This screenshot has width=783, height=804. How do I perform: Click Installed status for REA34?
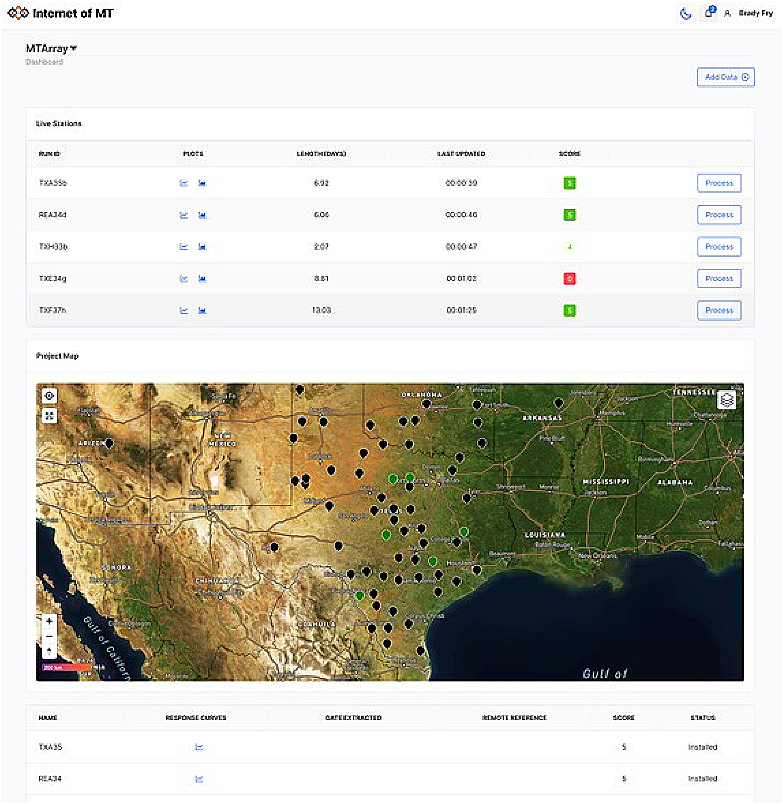pos(702,779)
